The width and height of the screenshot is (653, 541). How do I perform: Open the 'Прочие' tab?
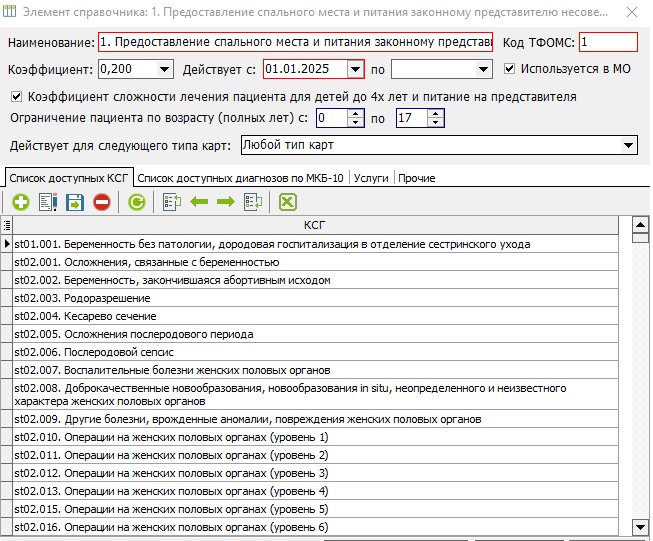[x=417, y=178]
